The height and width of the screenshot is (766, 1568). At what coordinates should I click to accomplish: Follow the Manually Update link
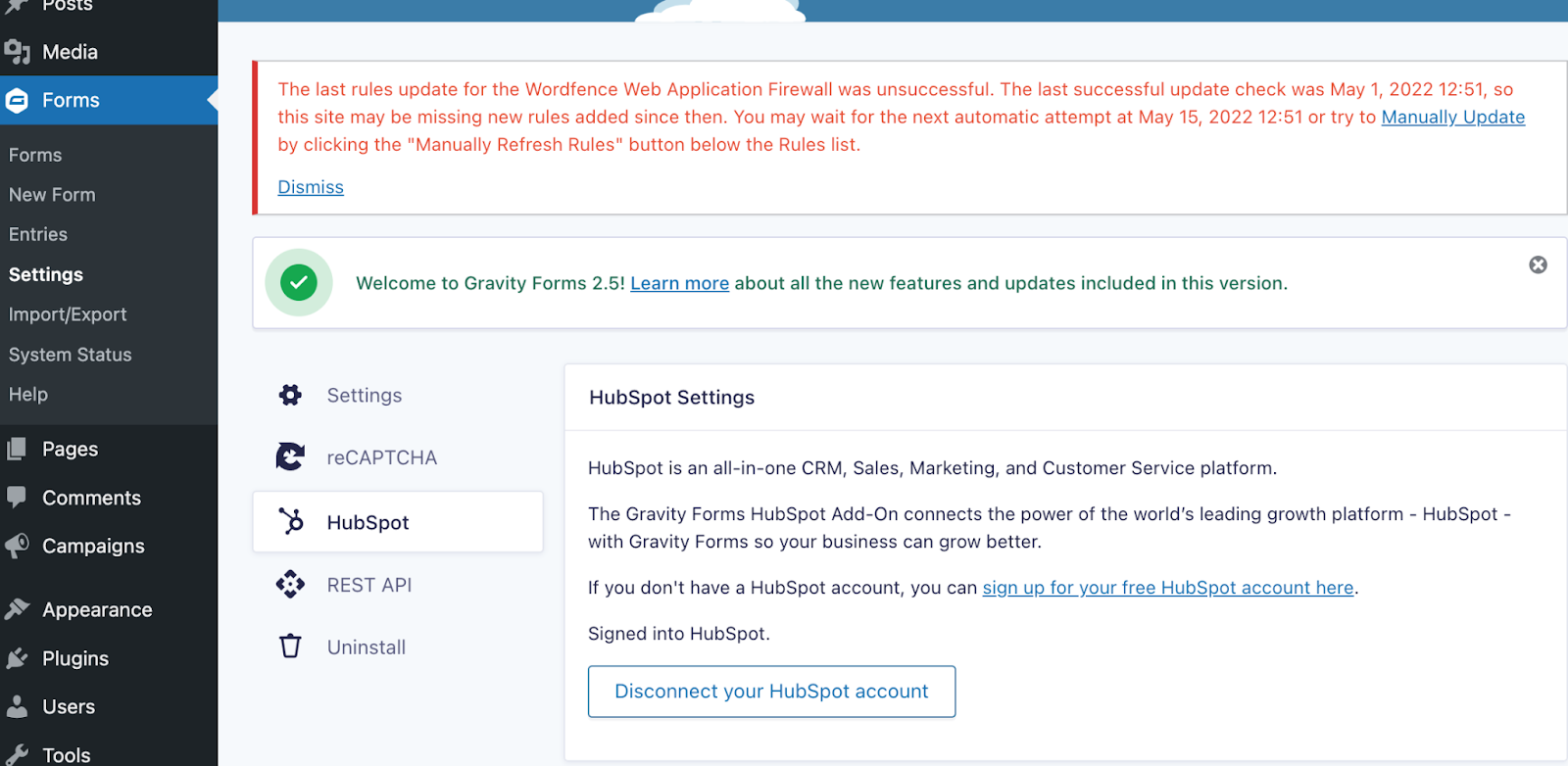[1452, 117]
